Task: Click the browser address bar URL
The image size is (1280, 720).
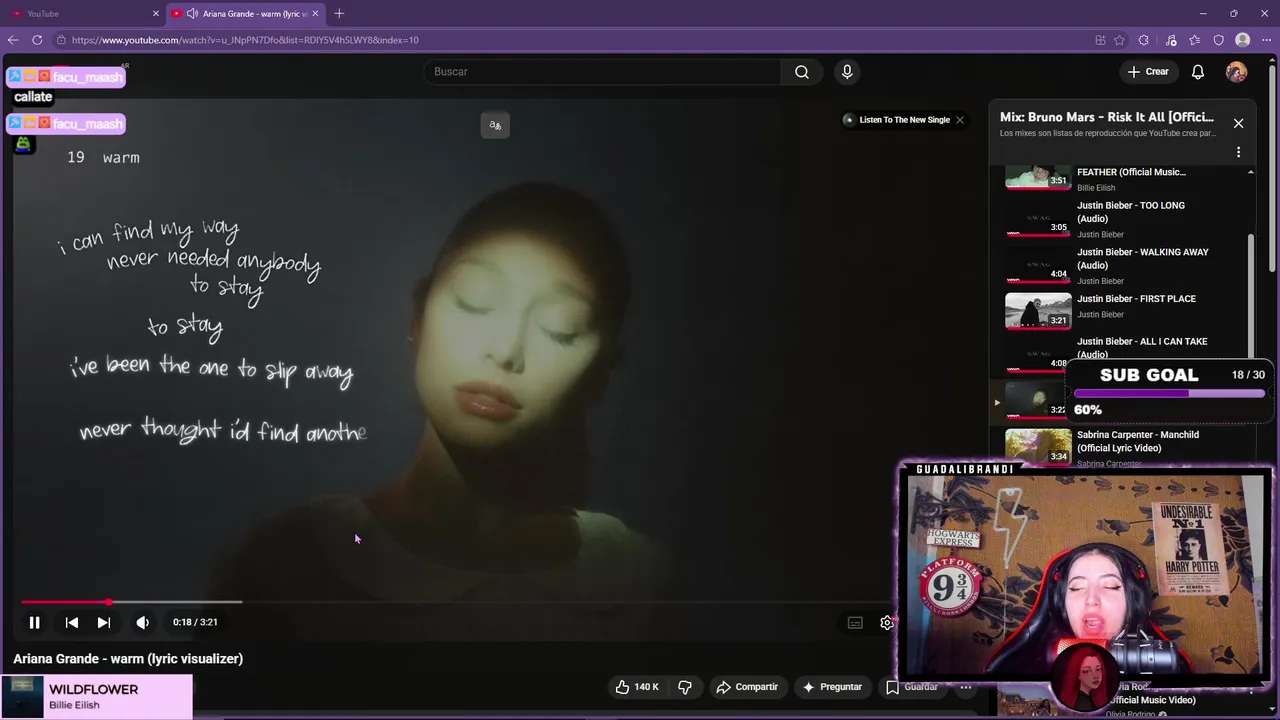Action: pyautogui.click(x=245, y=40)
